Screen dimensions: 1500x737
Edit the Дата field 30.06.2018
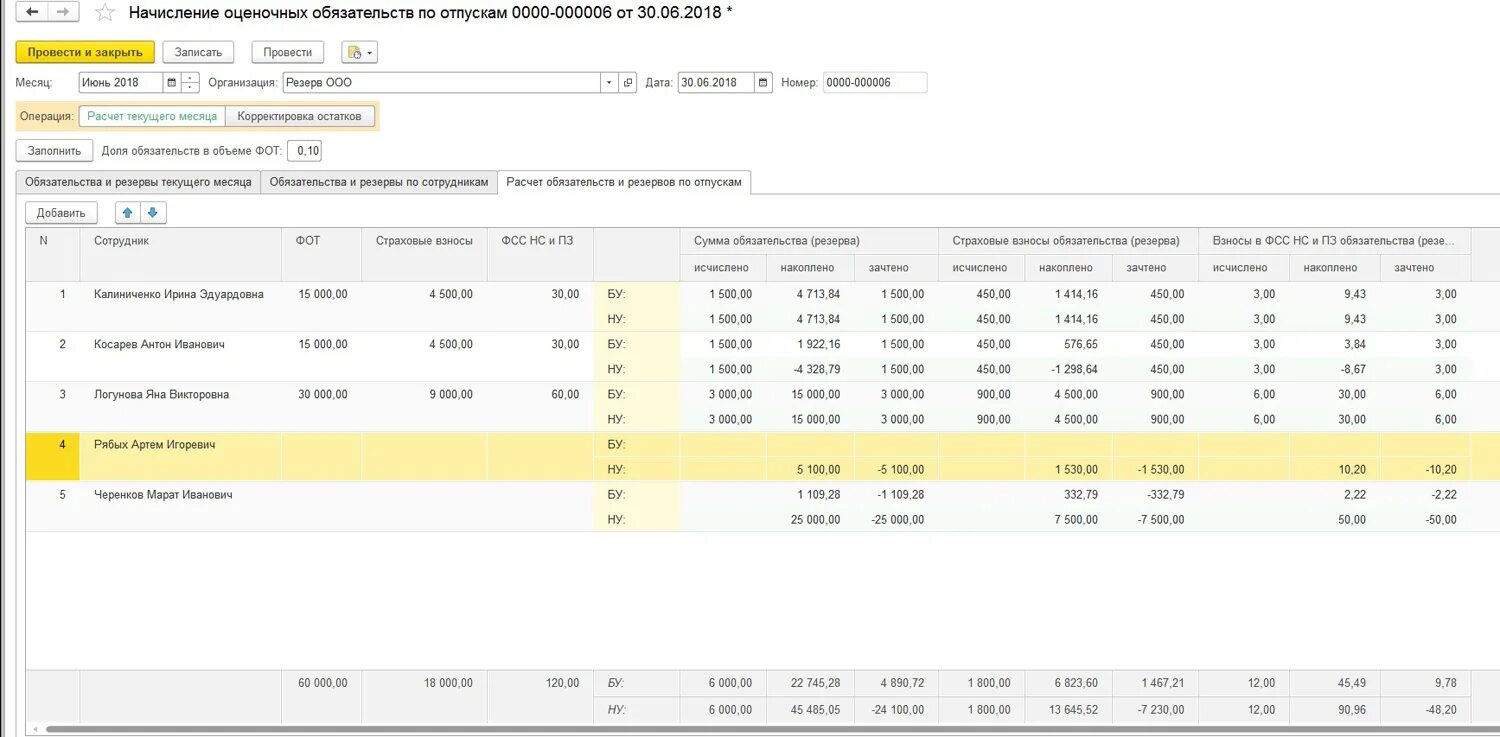(x=716, y=83)
